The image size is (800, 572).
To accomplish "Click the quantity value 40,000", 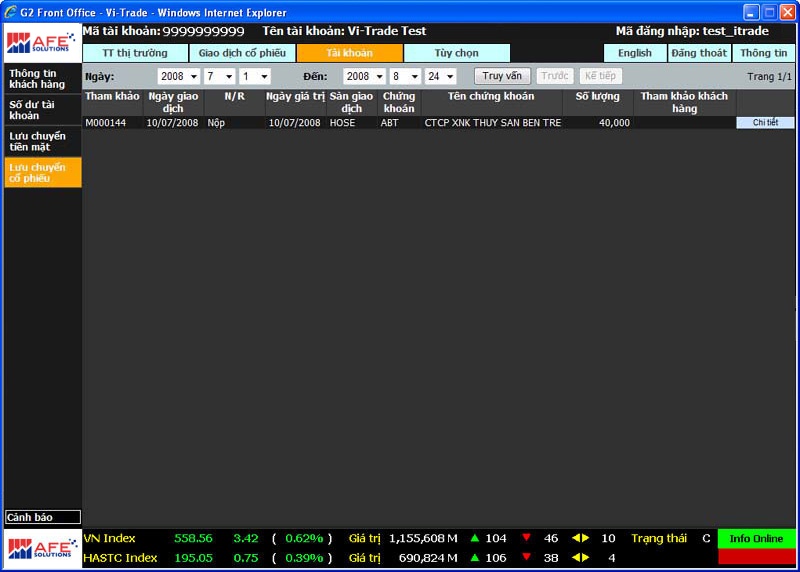I will click(614, 123).
